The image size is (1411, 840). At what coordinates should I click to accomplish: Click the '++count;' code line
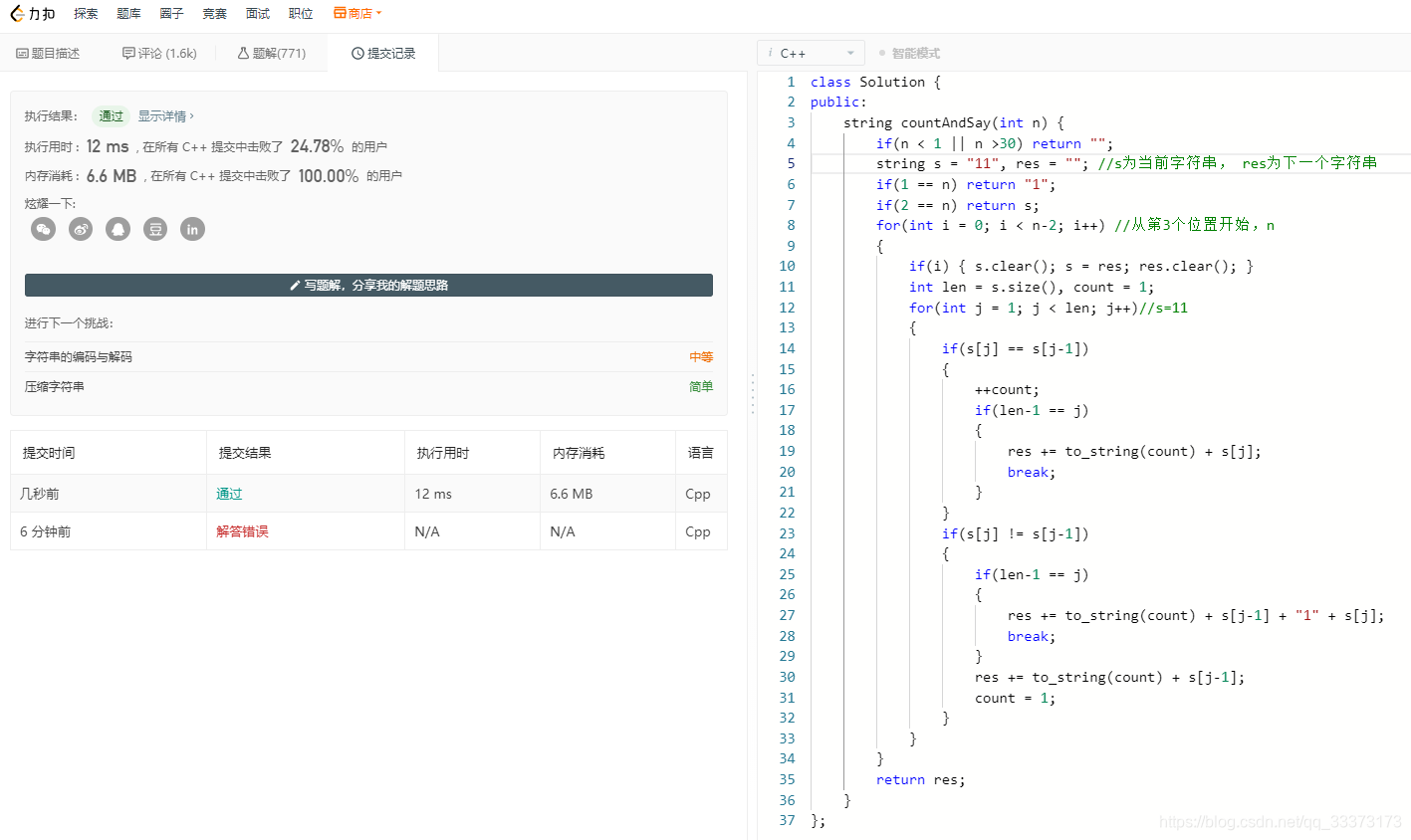click(1007, 389)
